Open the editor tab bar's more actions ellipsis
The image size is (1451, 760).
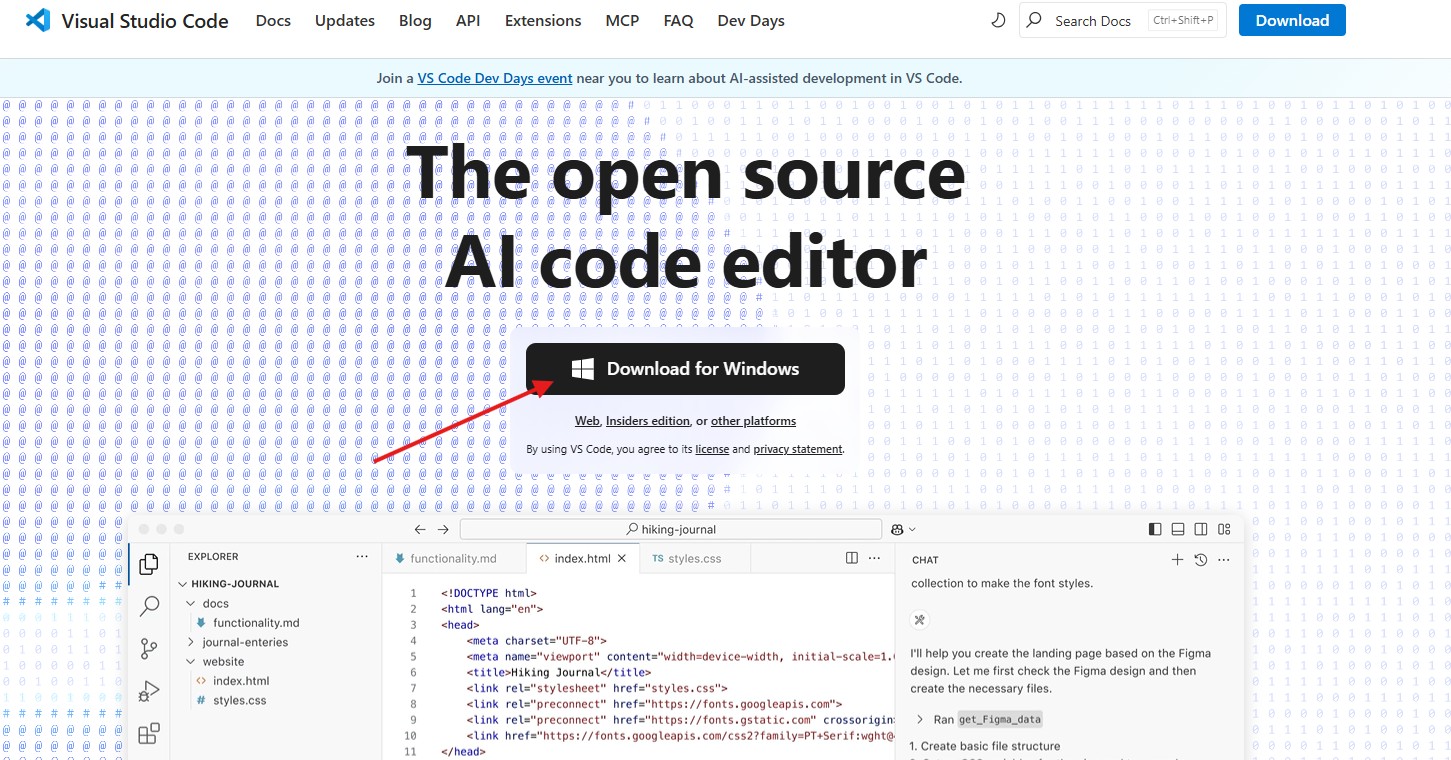(x=875, y=558)
